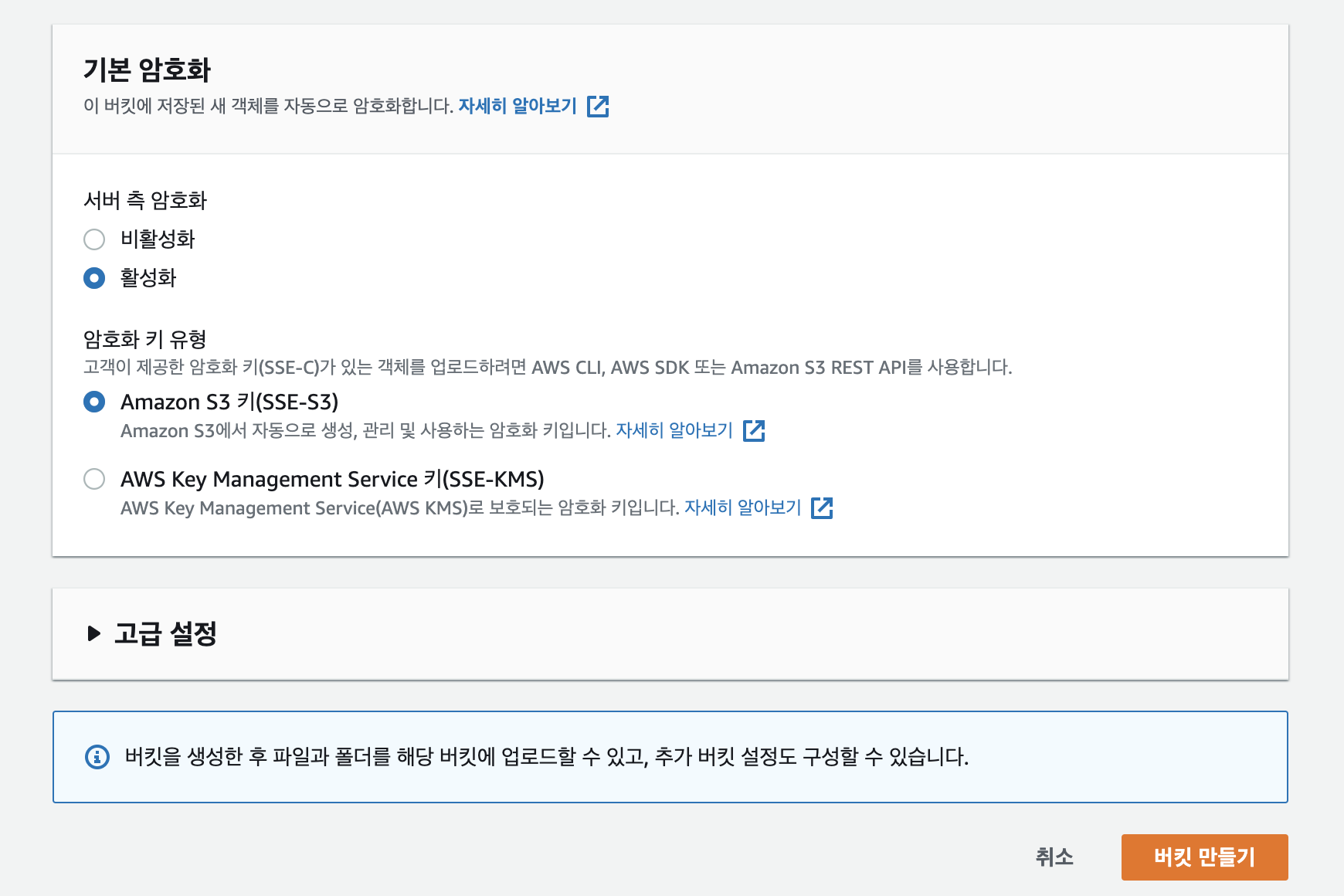The image size is (1344, 896).
Task: Click the 서버 측 암호화 label
Action: pos(145,201)
